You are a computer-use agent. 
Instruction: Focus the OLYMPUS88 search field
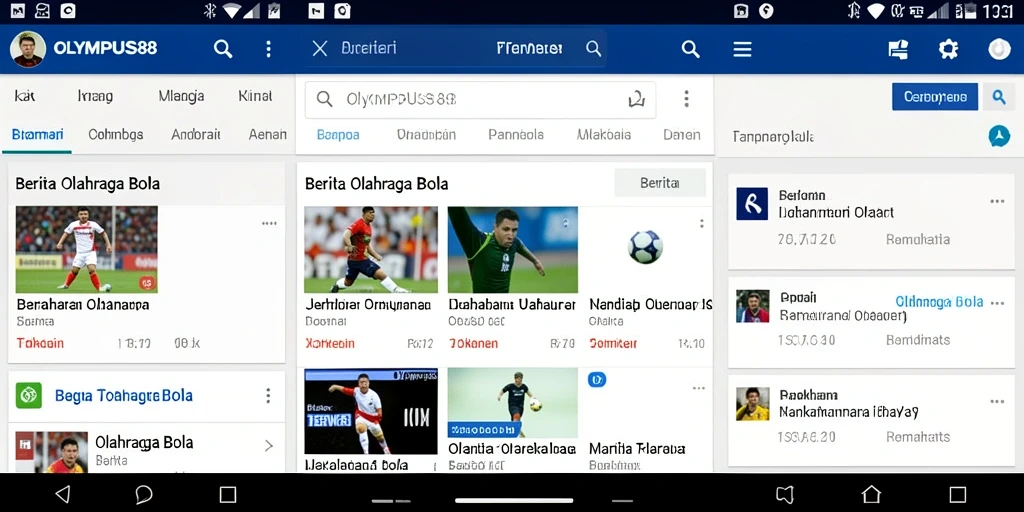(x=481, y=99)
